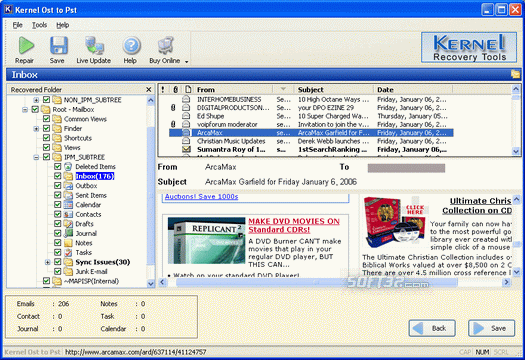Screen dimensions: 525x360
Task: Click the Calendar folder icon
Action: [x=68, y=205]
